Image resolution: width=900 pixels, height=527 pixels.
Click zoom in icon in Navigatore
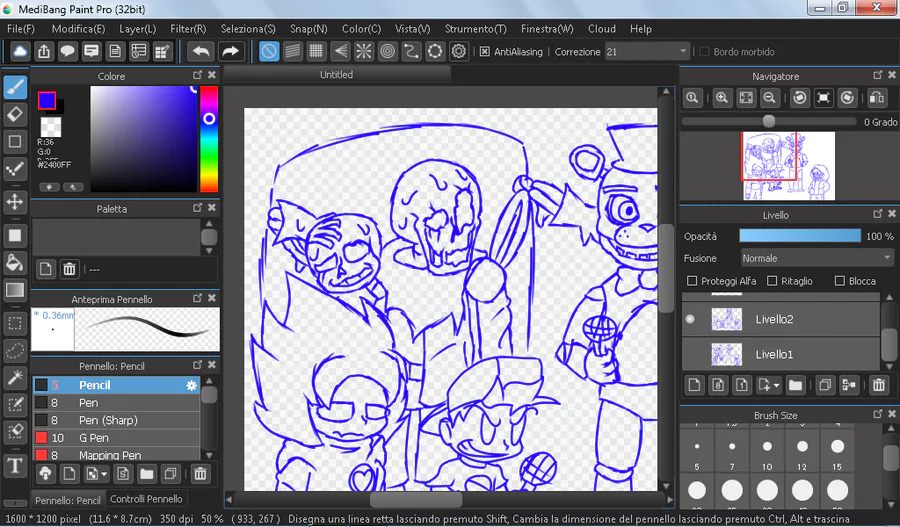coord(722,98)
